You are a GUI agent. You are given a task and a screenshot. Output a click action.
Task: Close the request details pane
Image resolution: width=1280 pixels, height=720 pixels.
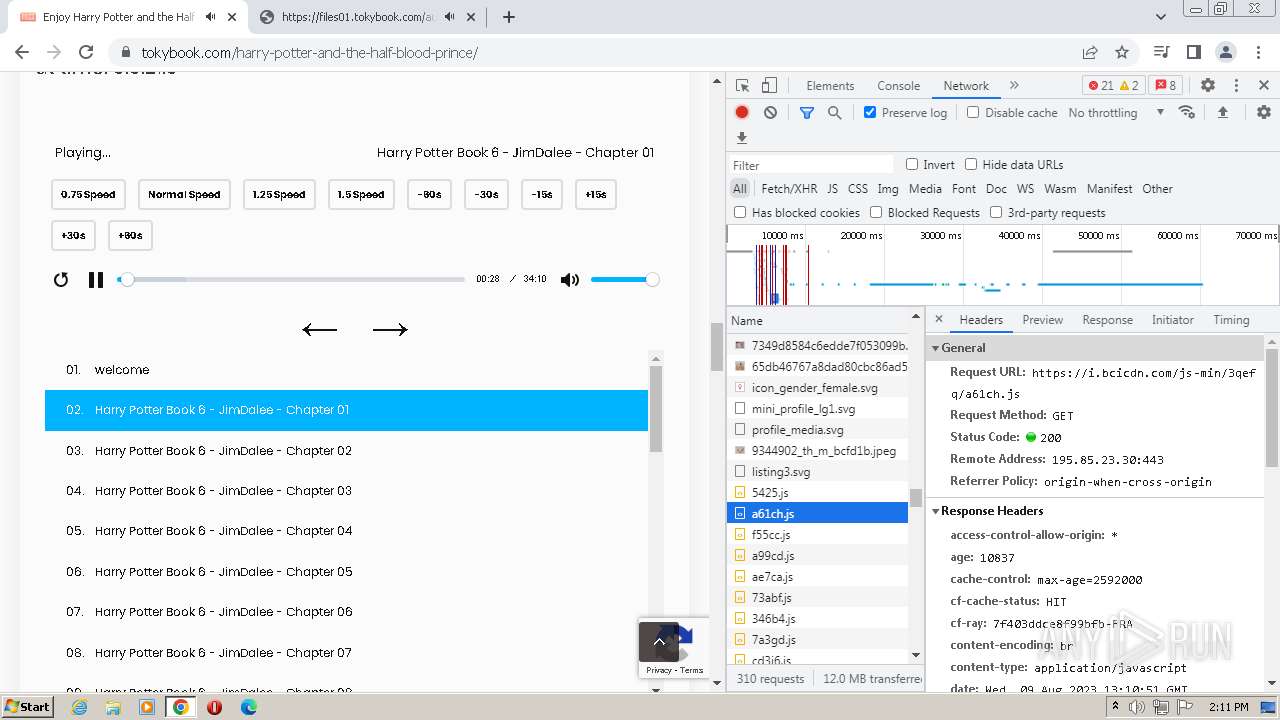pos(938,320)
